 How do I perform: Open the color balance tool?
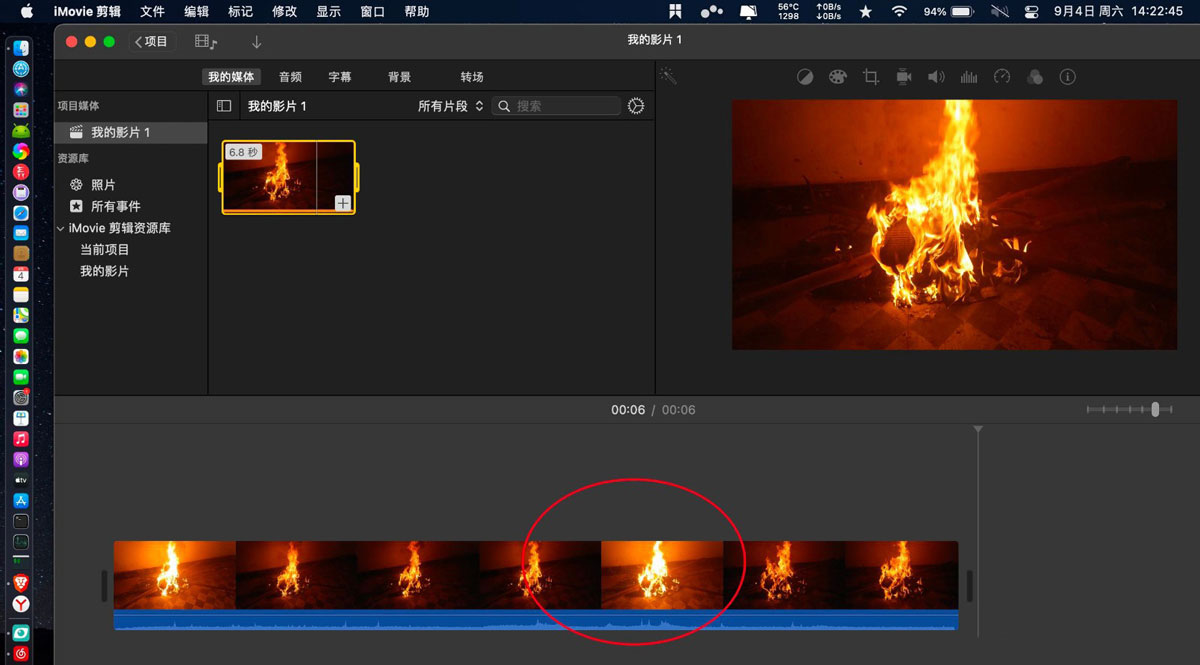point(805,77)
